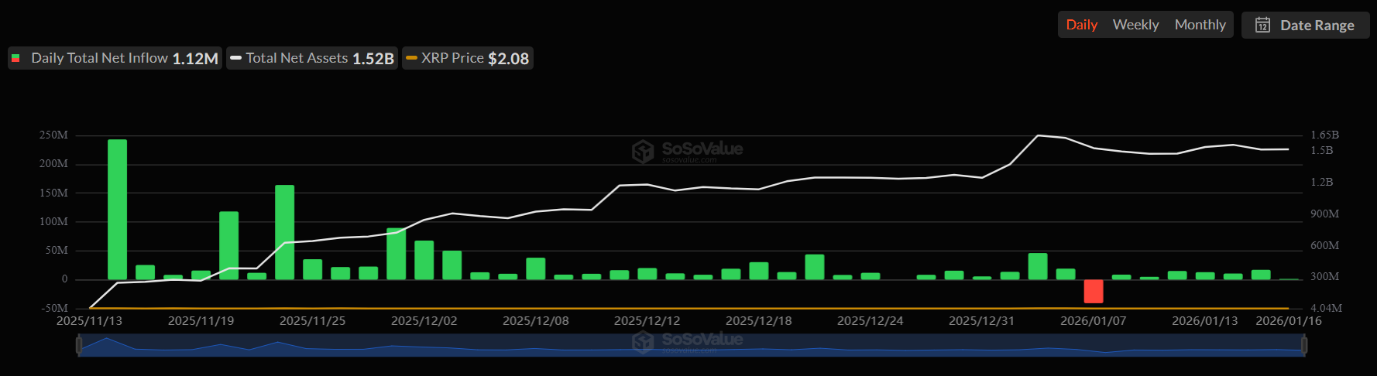Click the 200M left axis label
The height and width of the screenshot is (376, 1377).
(53, 164)
